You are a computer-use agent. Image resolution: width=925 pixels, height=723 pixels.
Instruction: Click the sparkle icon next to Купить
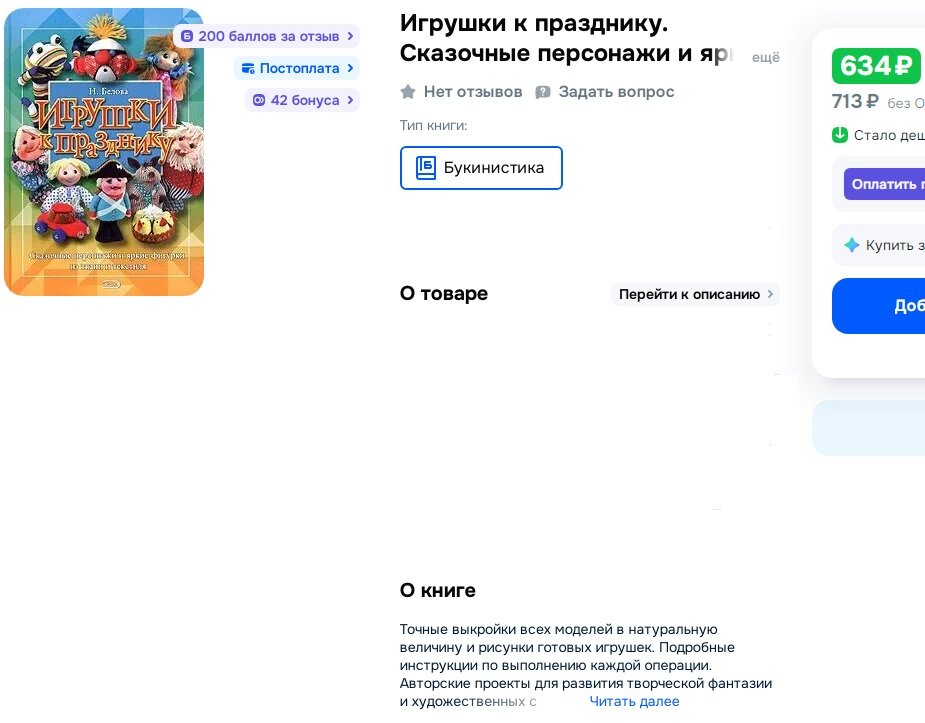tap(851, 245)
